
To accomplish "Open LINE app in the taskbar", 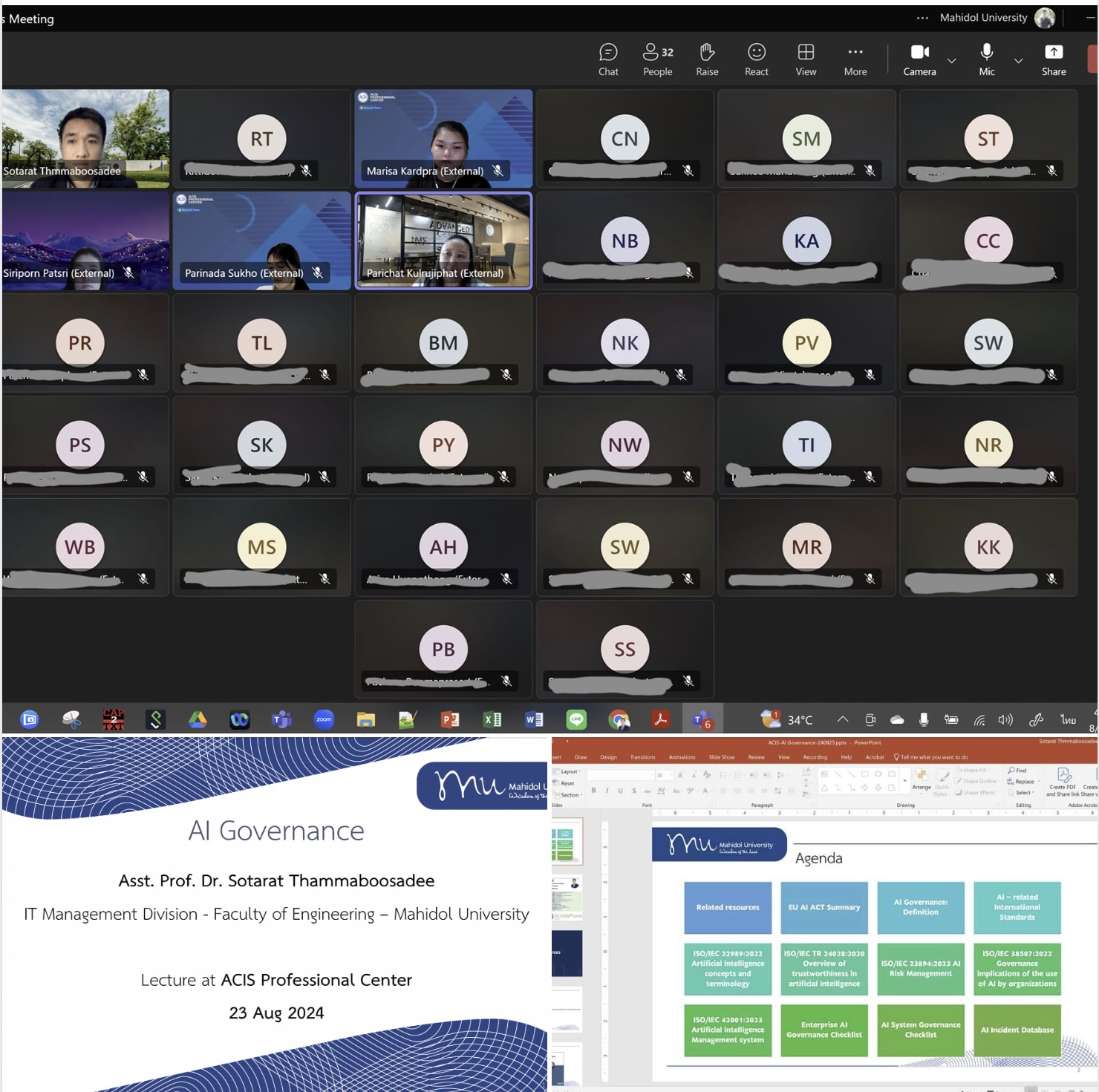I will click(576, 719).
